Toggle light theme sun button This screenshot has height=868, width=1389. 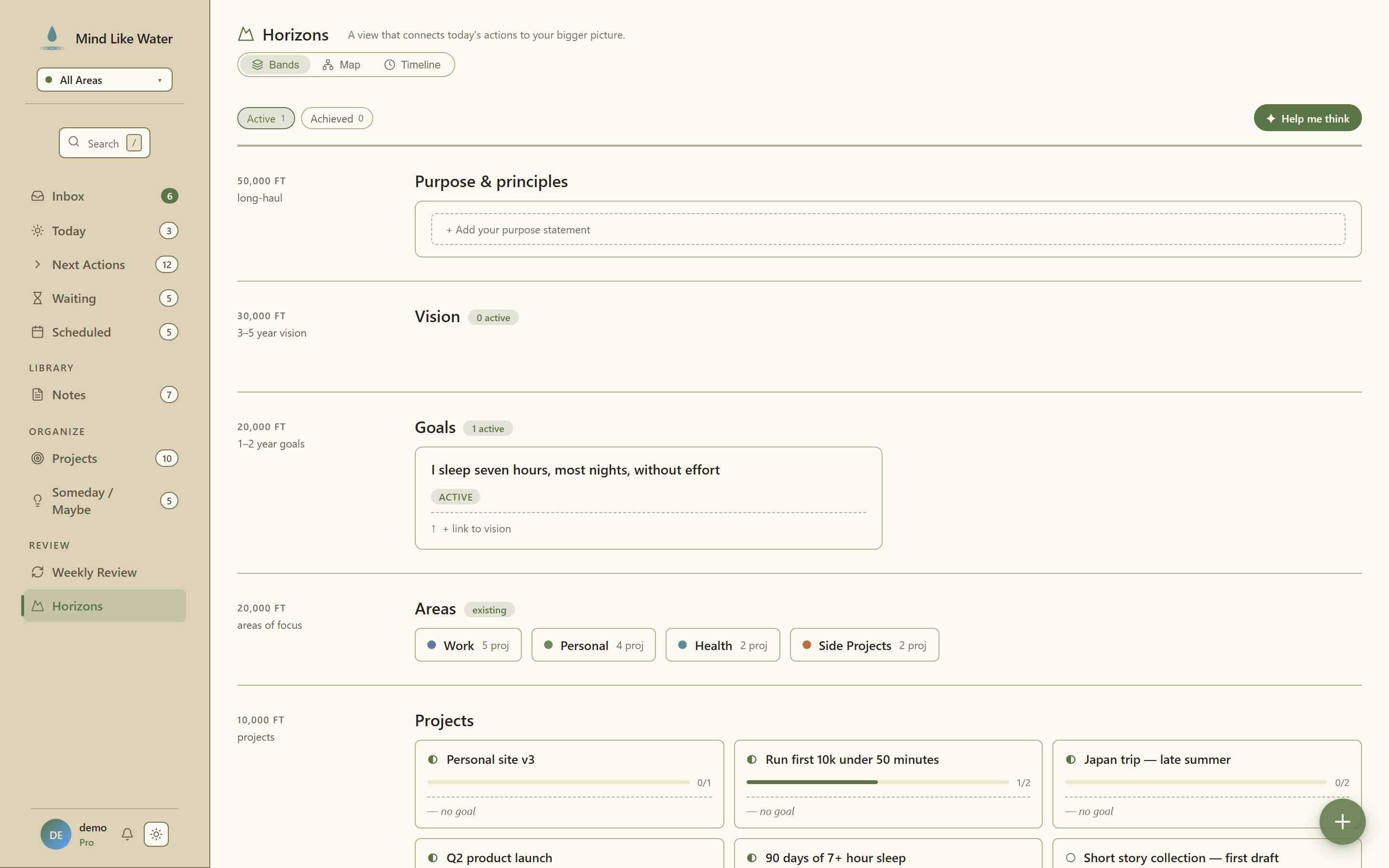[156, 834]
